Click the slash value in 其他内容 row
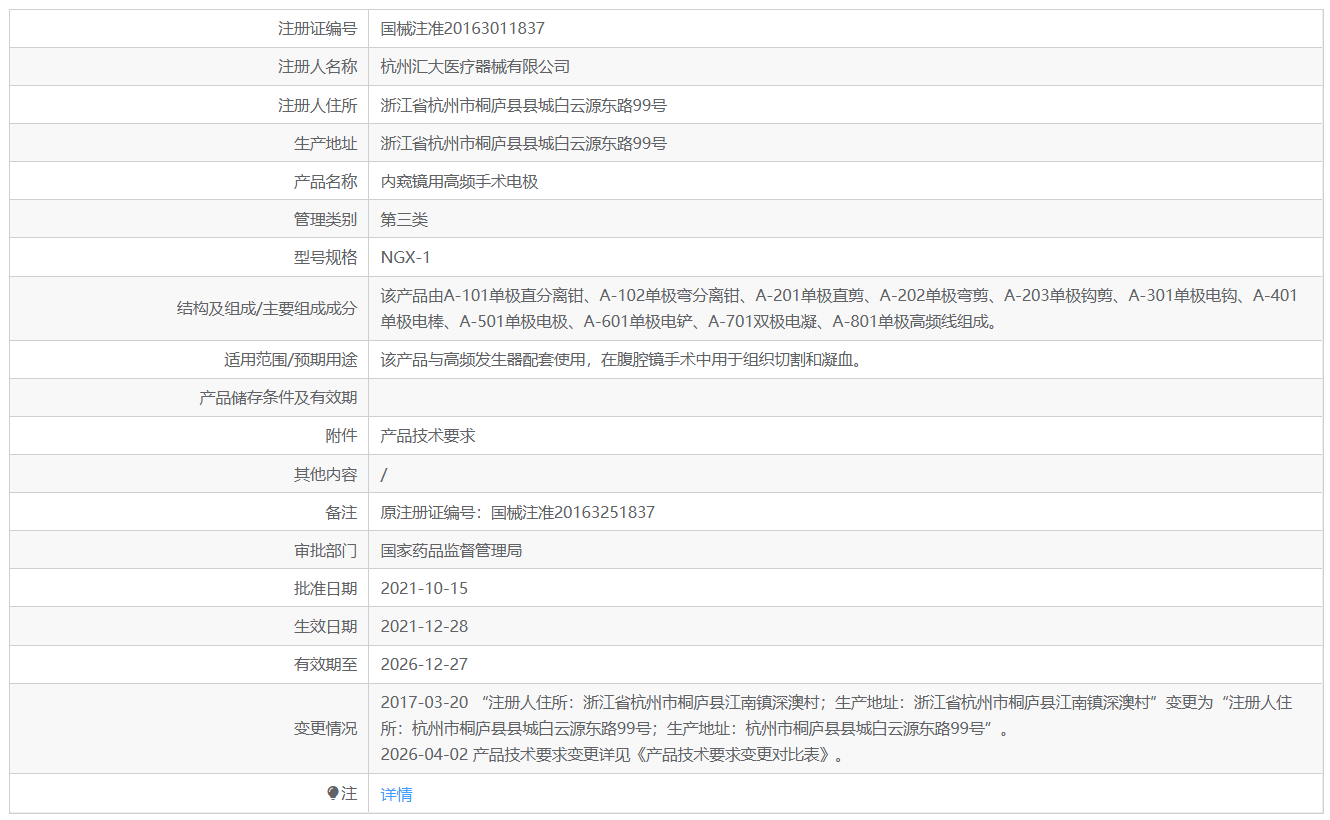The height and width of the screenshot is (820, 1330). tap(384, 474)
